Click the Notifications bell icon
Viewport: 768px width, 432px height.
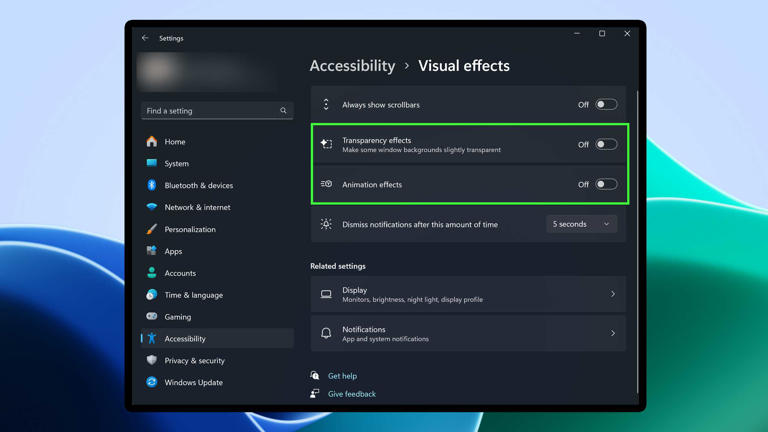pyautogui.click(x=326, y=333)
